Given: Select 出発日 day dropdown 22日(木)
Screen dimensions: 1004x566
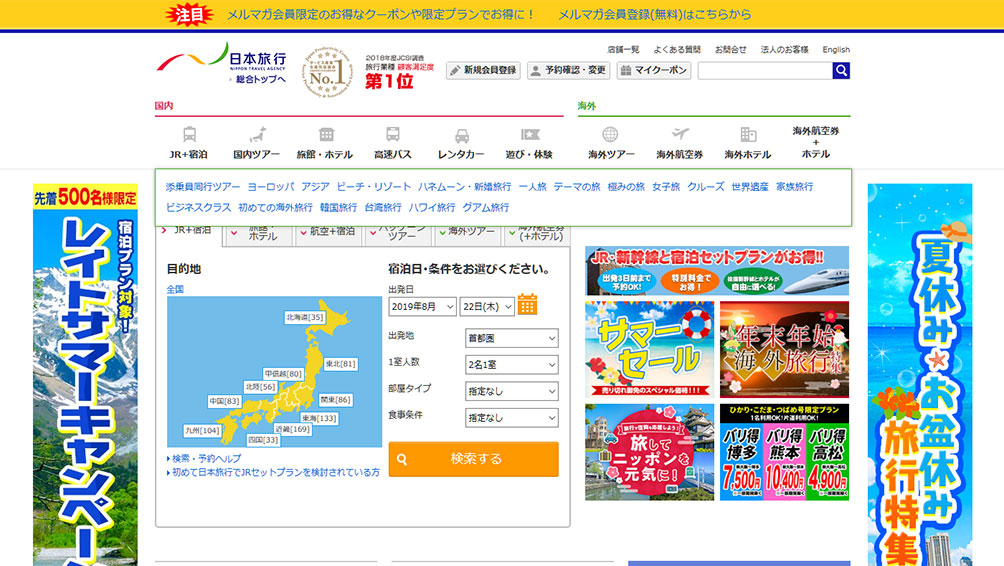Looking at the screenshot, I should click(487, 307).
